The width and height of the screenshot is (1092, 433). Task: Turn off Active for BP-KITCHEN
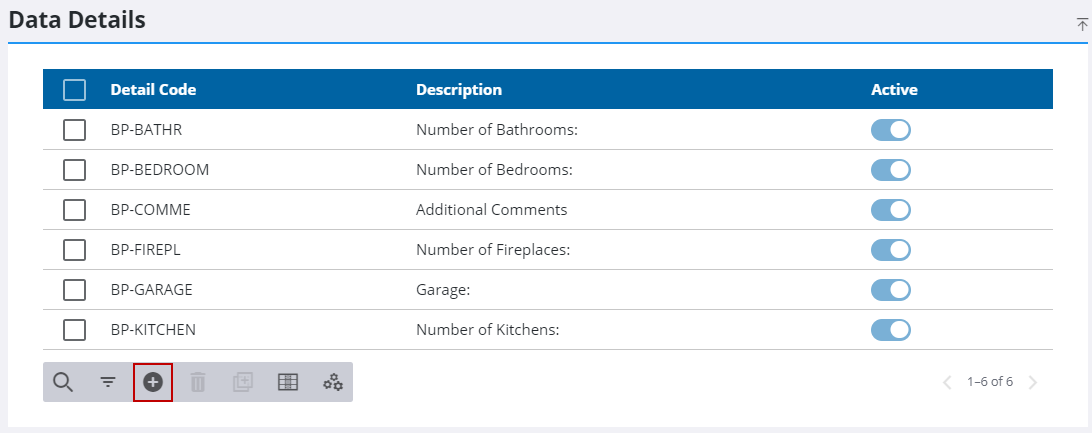coord(891,330)
